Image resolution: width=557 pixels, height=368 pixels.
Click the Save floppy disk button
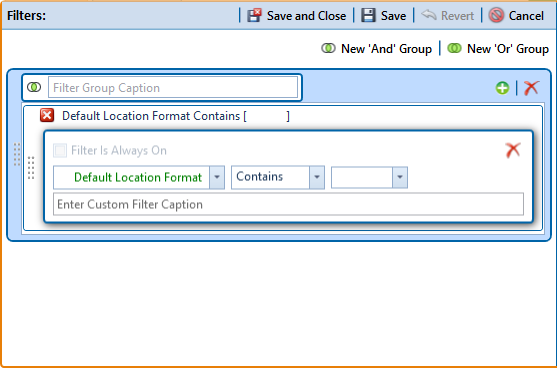pos(384,16)
